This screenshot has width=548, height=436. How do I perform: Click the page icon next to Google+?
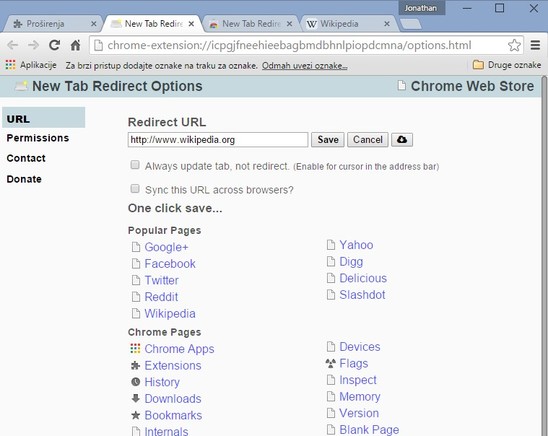[x=136, y=247]
